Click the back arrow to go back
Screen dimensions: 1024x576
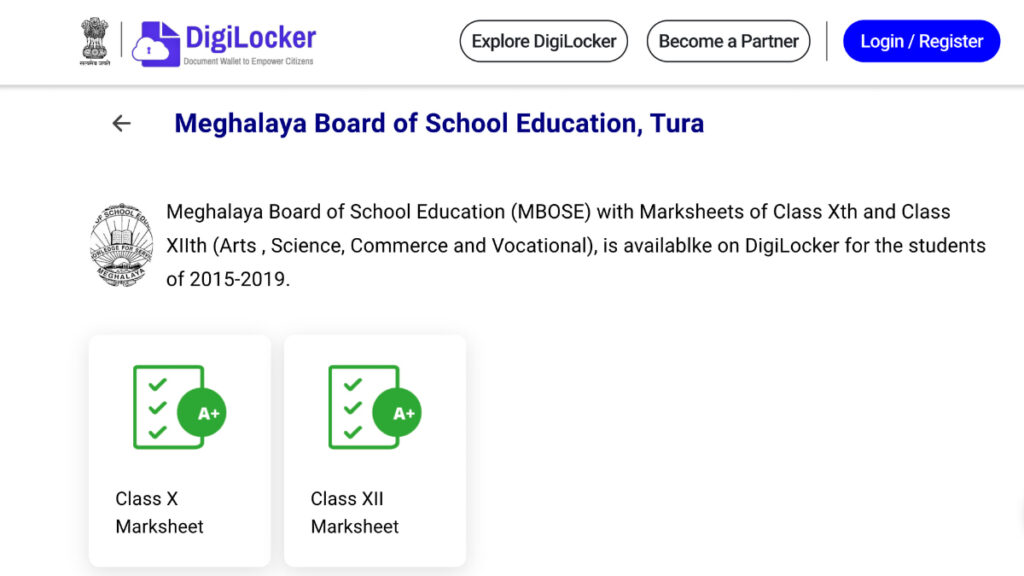pos(121,123)
